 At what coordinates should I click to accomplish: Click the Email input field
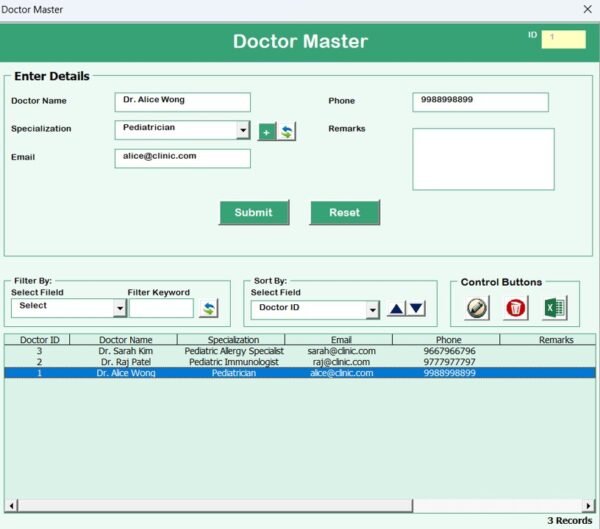tap(183, 158)
